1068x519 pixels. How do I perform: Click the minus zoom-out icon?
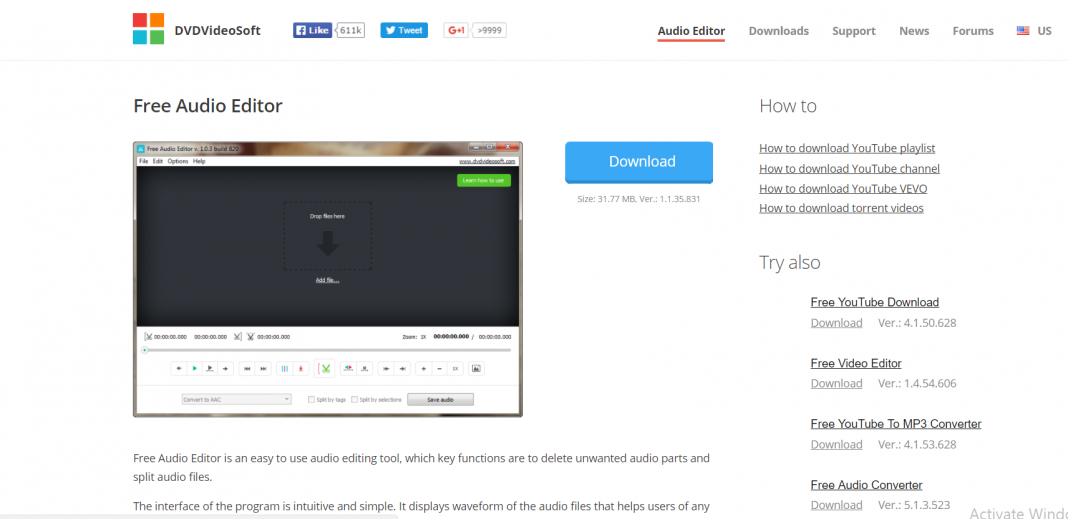[x=439, y=368]
